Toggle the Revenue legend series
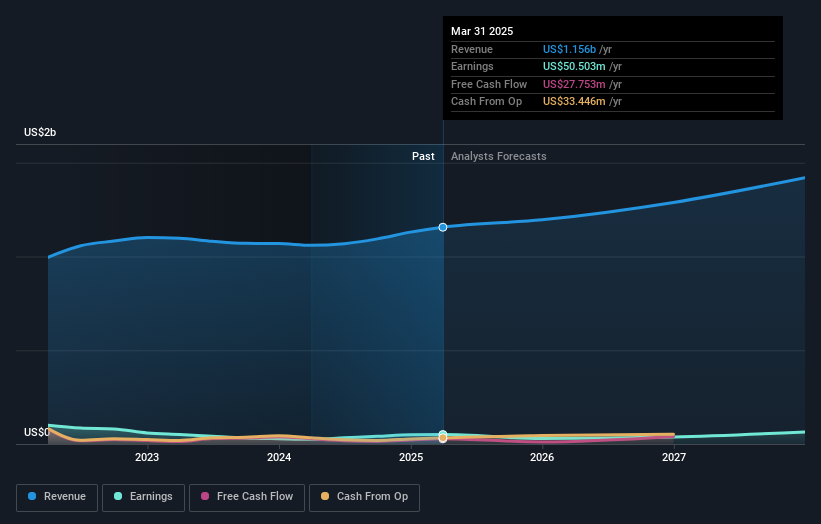821x524 pixels. (x=57, y=497)
